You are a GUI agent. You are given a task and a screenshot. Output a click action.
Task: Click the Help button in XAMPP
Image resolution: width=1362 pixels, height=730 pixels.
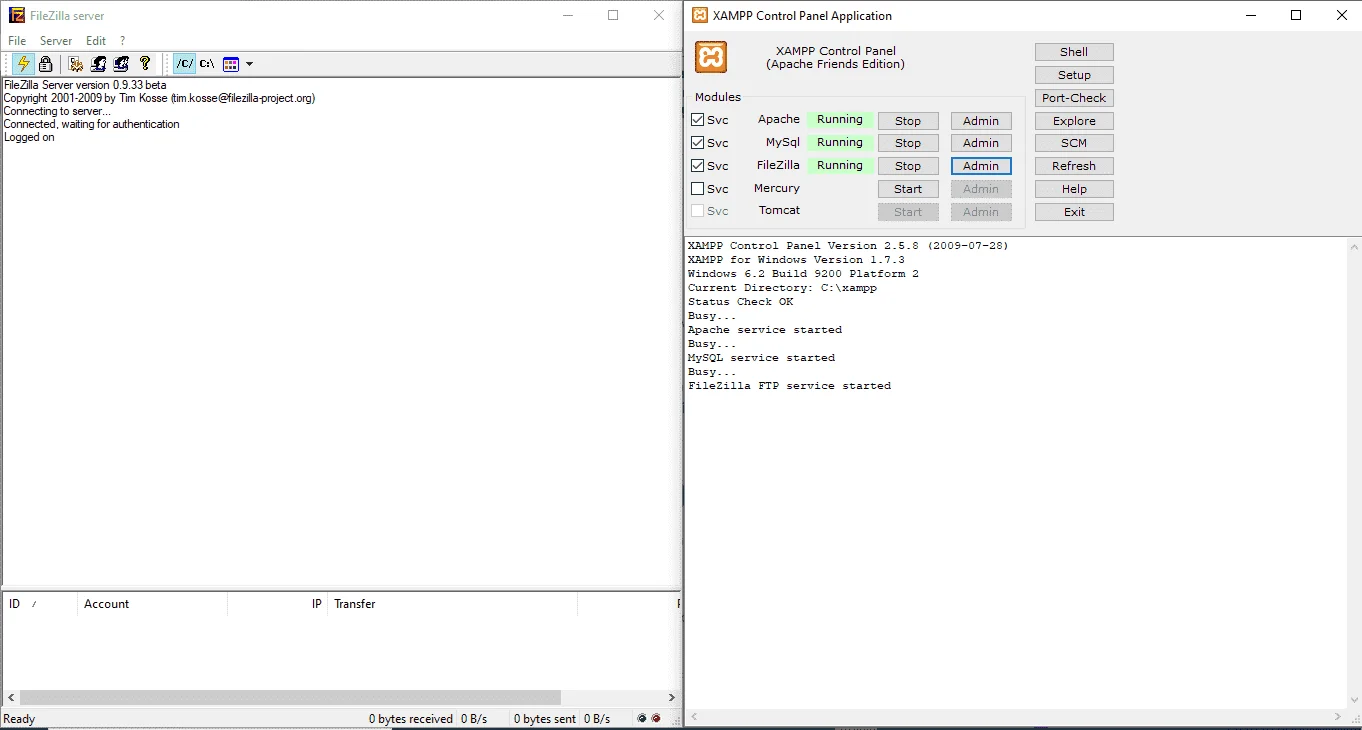coord(1074,189)
